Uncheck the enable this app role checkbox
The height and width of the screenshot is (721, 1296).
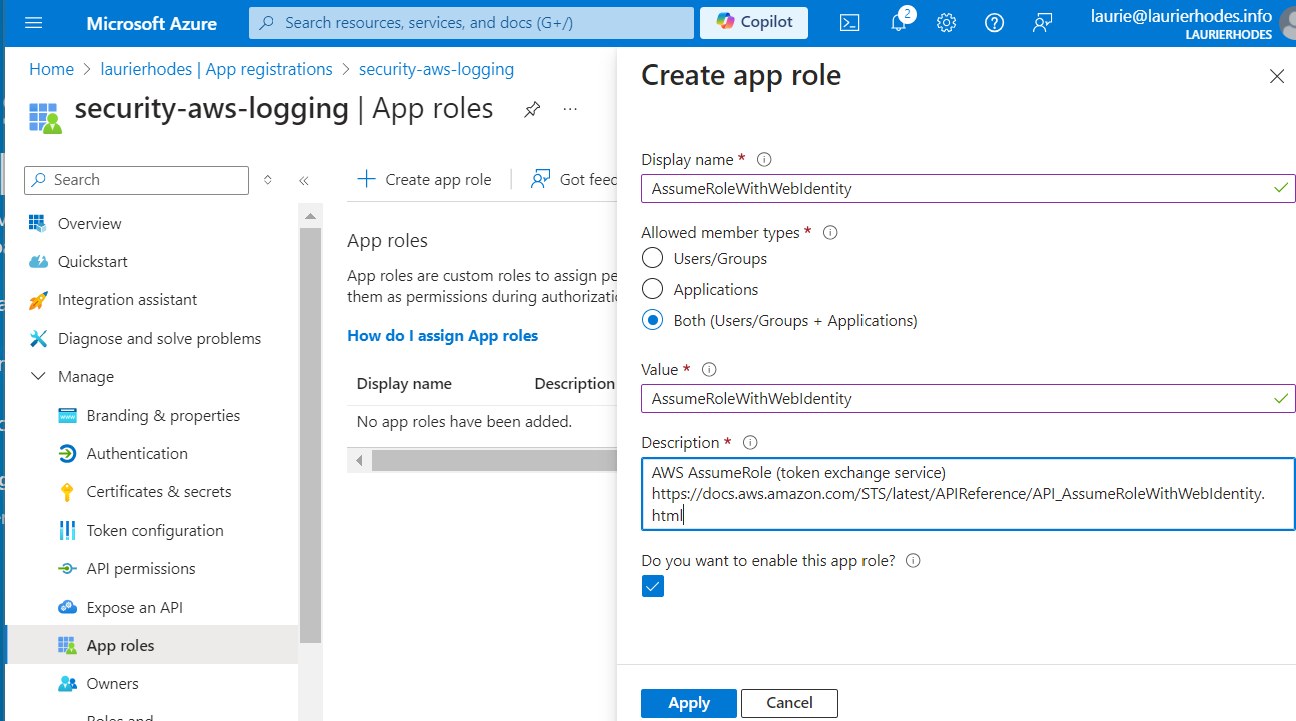click(x=652, y=586)
